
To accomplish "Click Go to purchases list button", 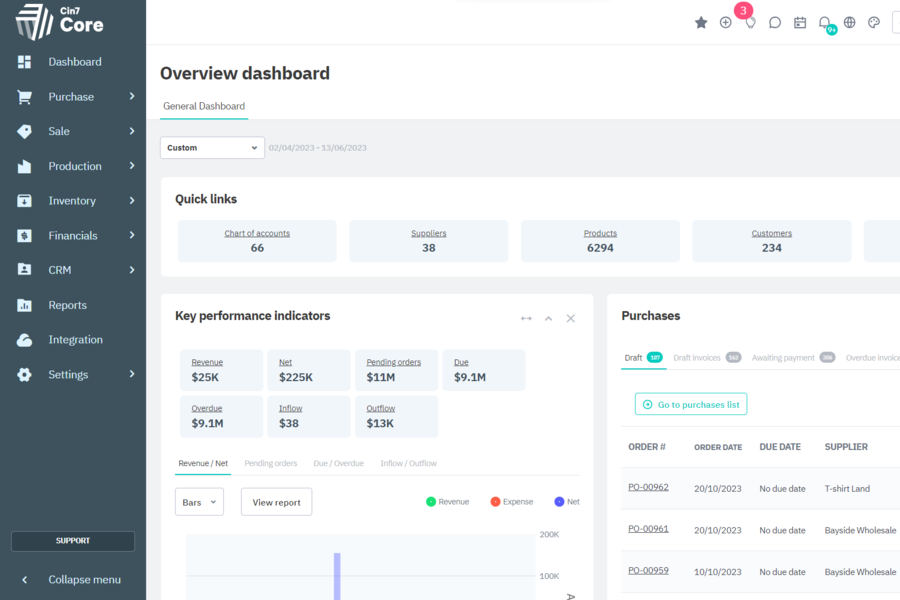I will [x=691, y=404].
